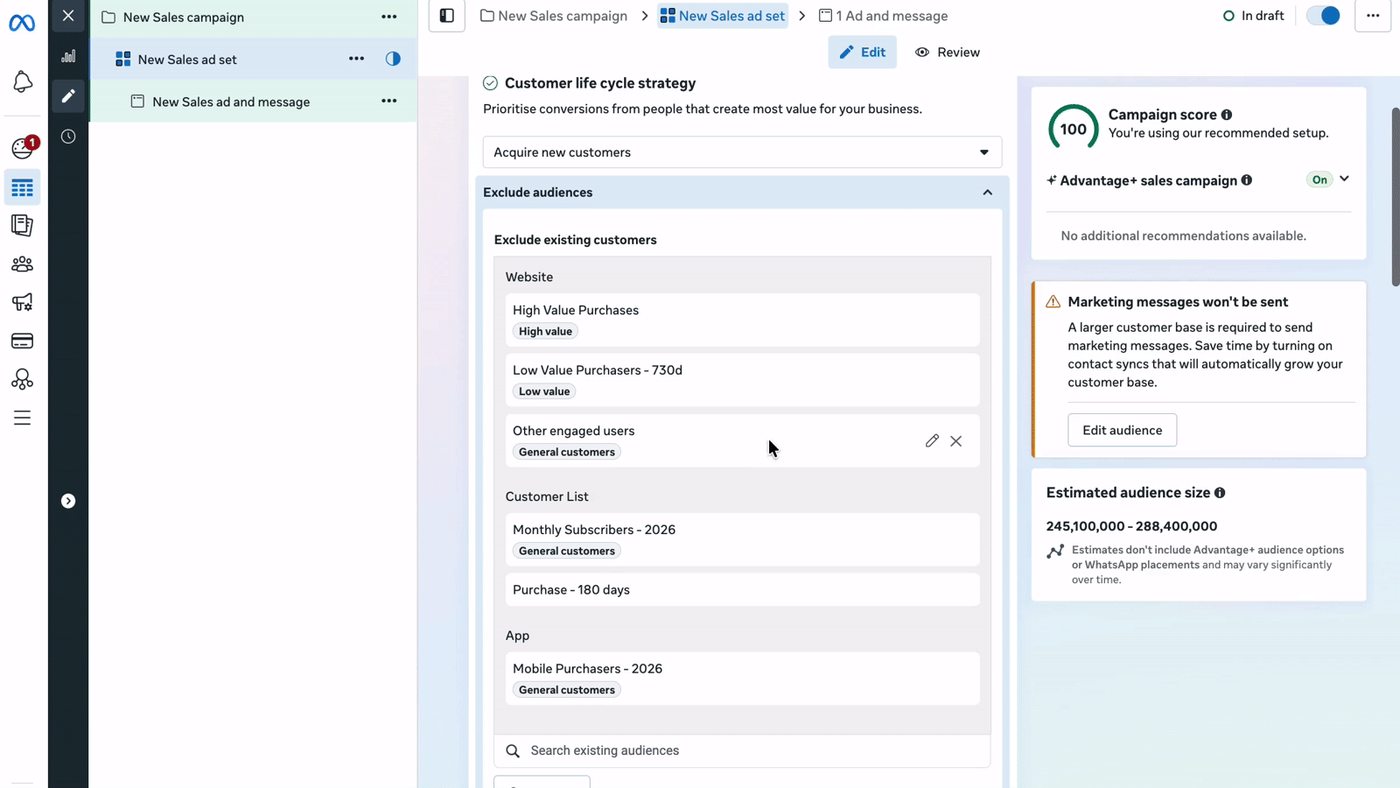Open notifications bell in left rail

click(22, 82)
